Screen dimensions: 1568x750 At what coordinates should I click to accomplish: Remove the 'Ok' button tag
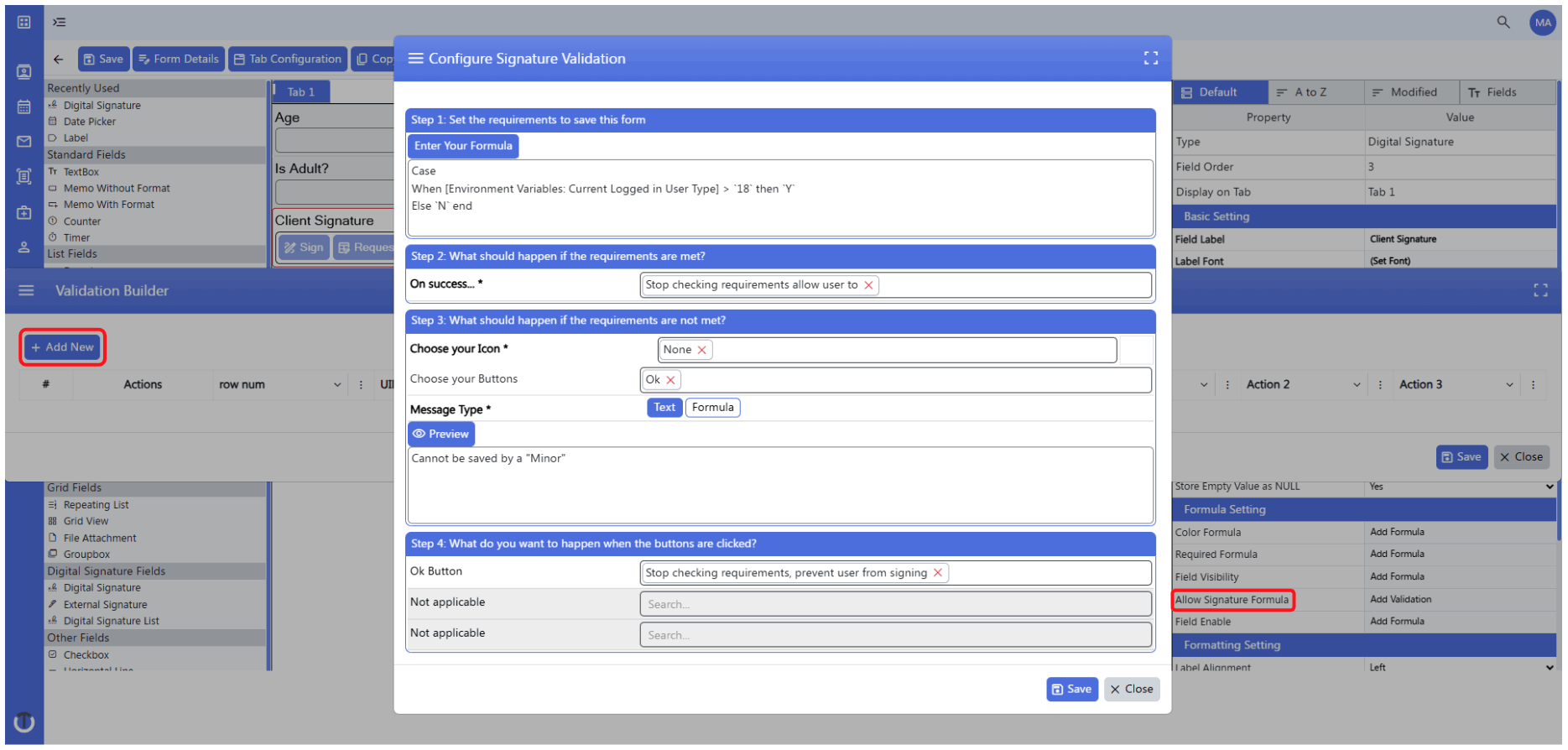tap(670, 380)
